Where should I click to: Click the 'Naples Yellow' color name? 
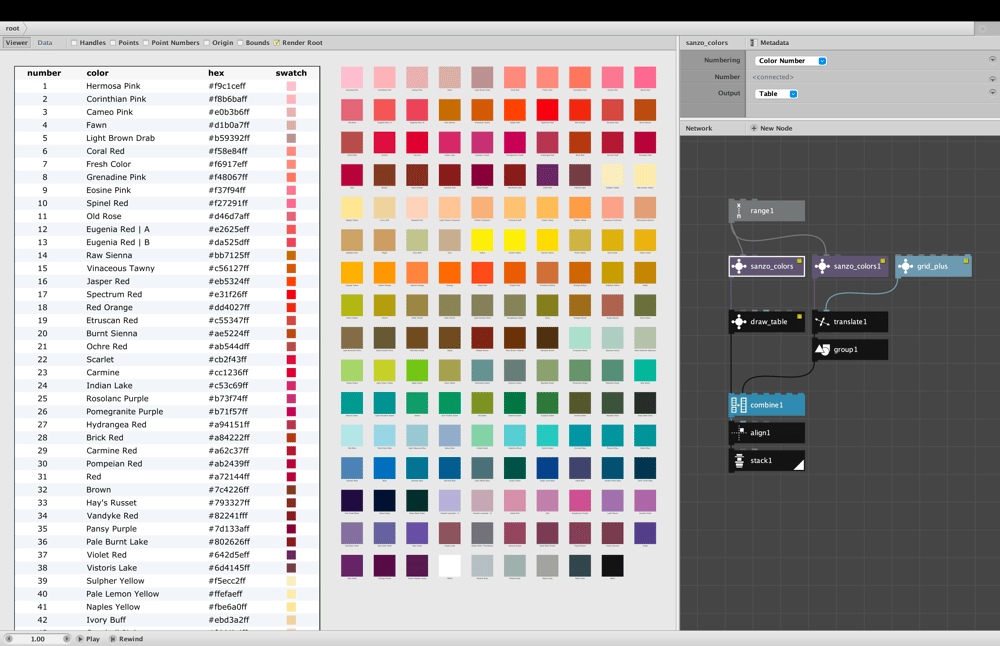tap(114, 607)
